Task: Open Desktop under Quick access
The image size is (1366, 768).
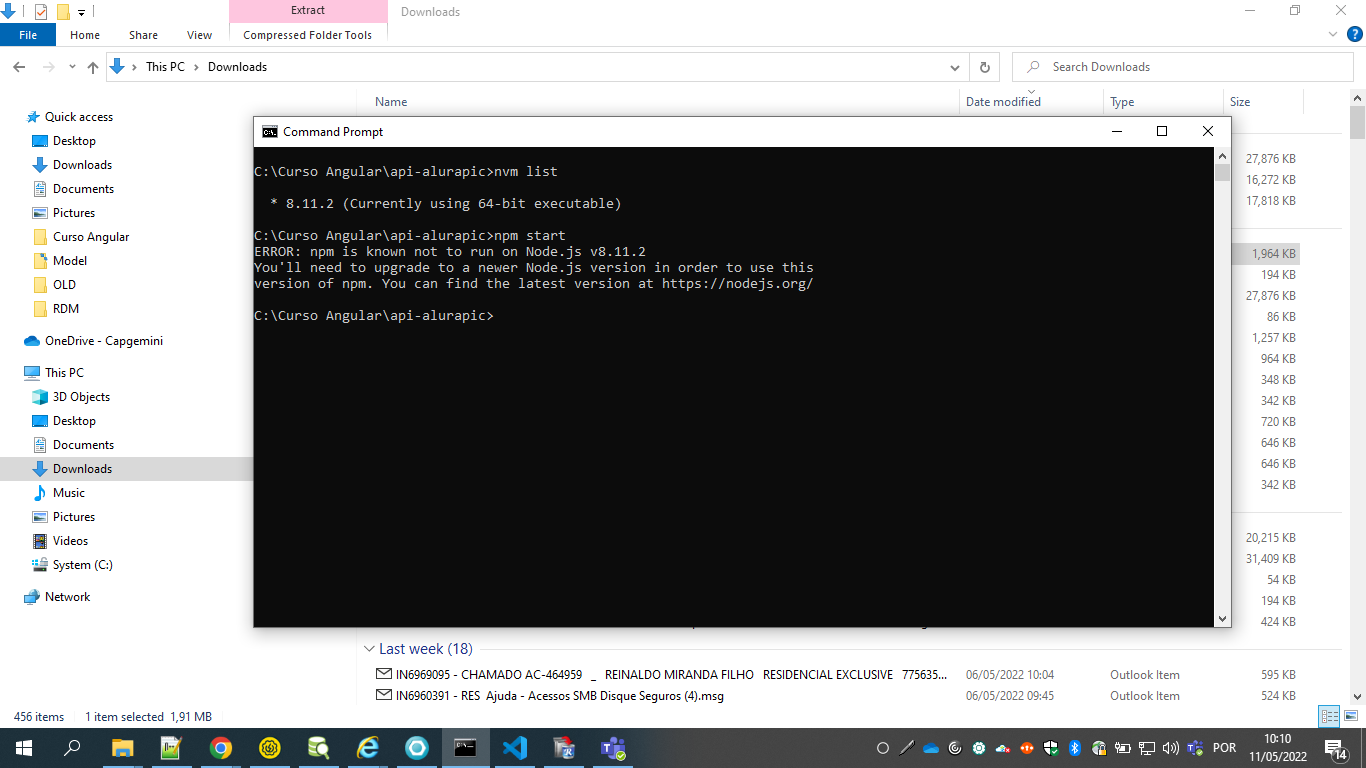Action: [x=74, y=141]
